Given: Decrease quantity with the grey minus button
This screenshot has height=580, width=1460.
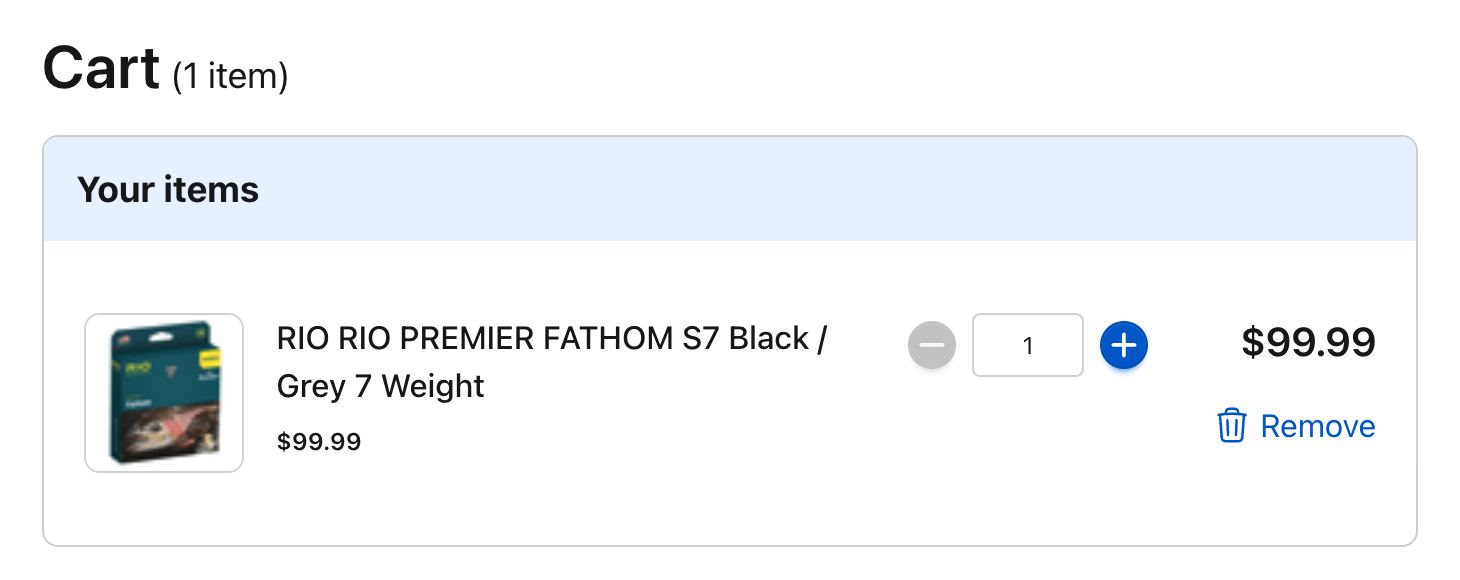Looking at the screenshot, I should pyautogui.click(x=932, y=346).
